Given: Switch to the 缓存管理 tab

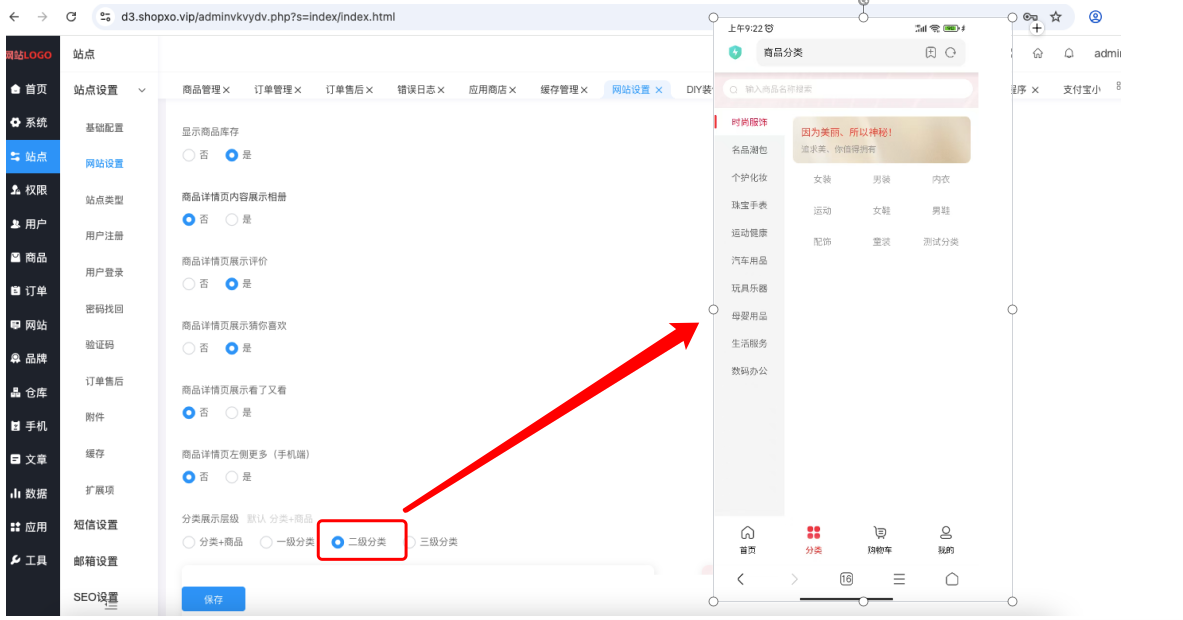Looking at the screenshot, I should click(559, 90).
